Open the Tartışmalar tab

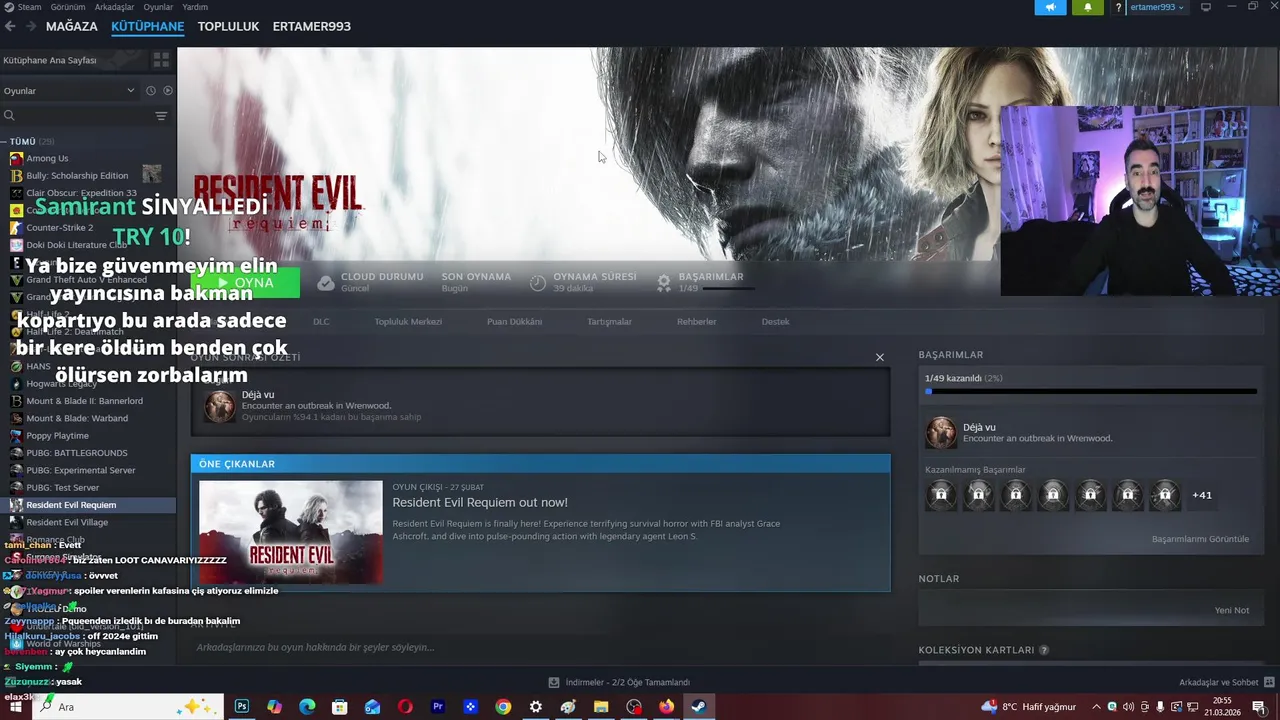tap(609, 322)
